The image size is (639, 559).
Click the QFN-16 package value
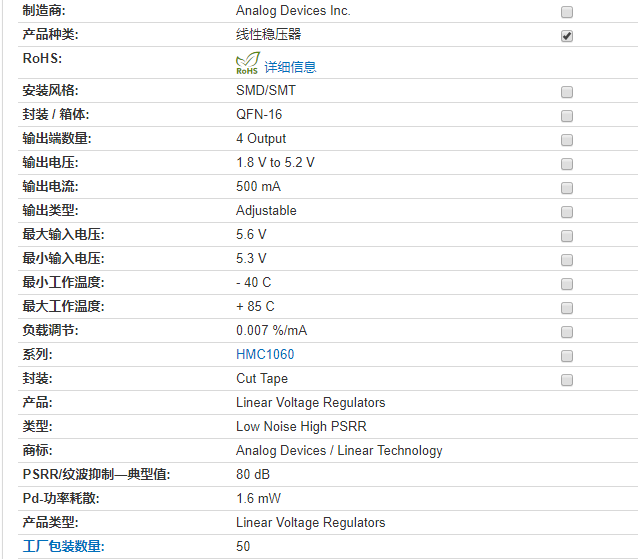coord(259,114)
